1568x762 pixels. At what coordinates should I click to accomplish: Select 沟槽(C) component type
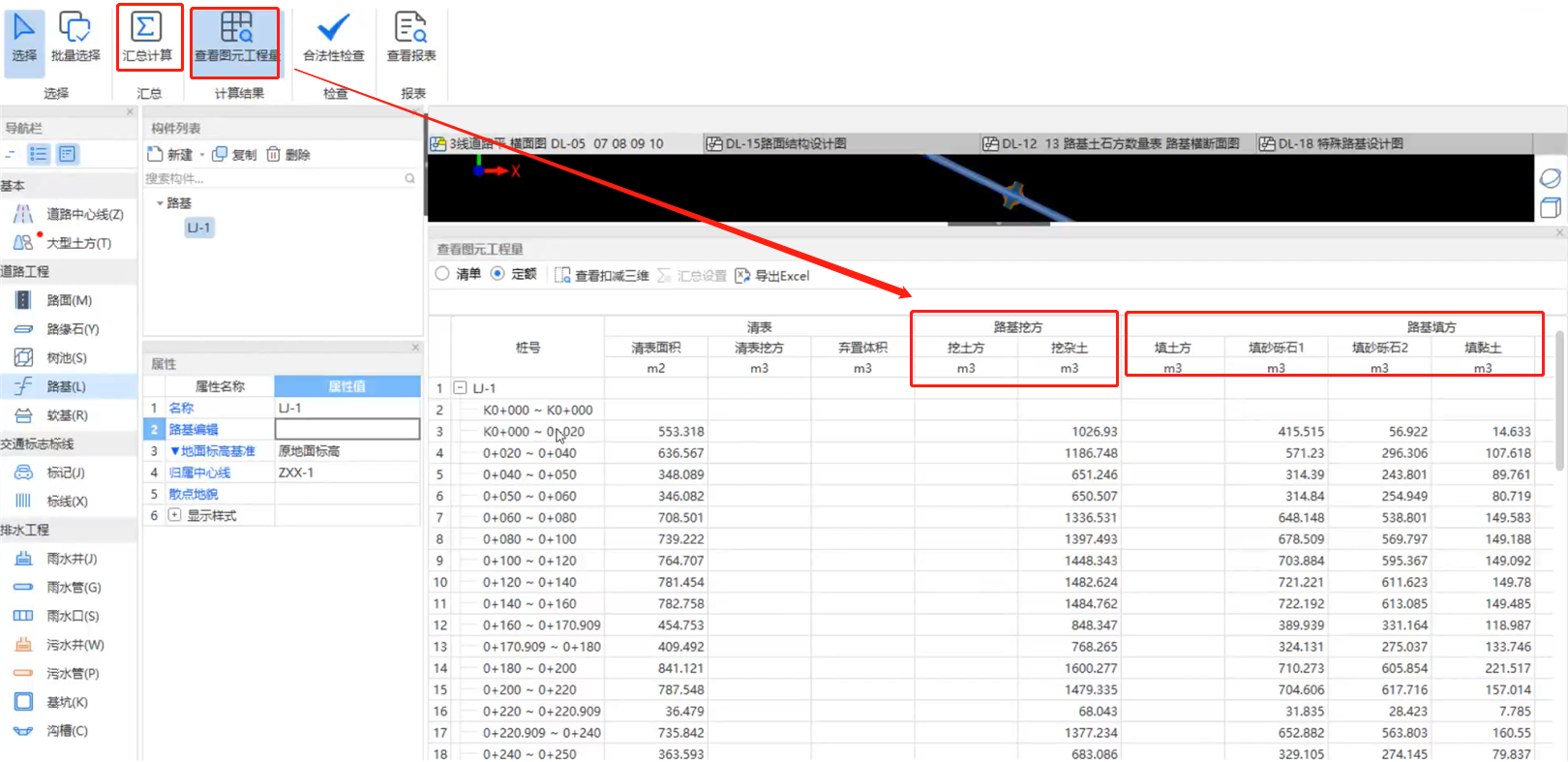(x=52, y=731)
